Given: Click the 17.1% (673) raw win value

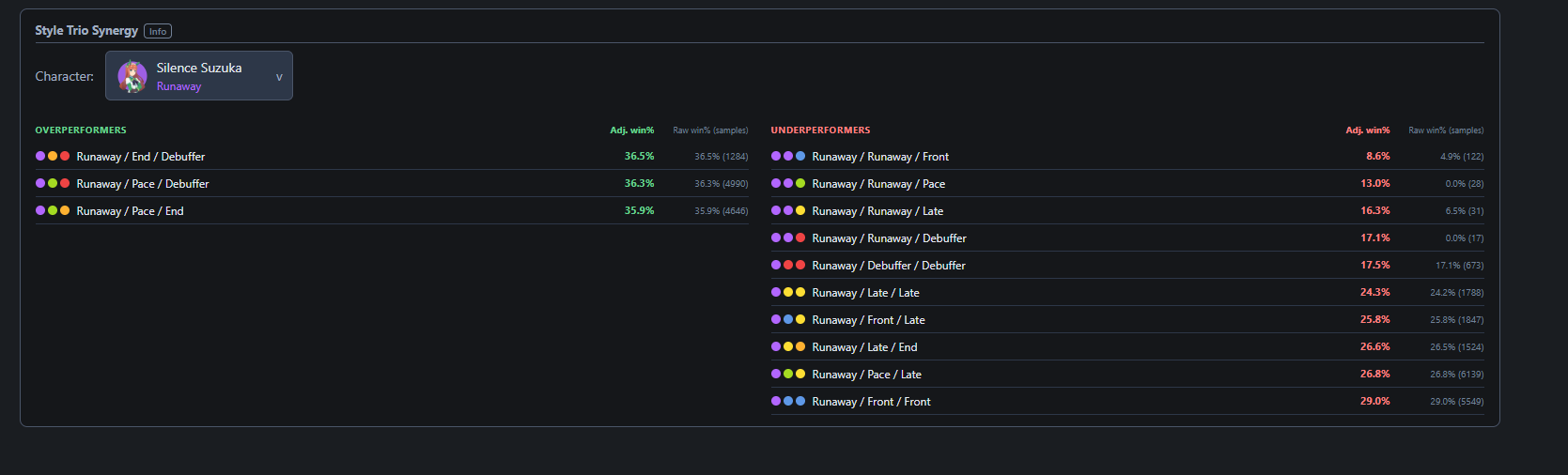Looking at the screenshot, I should coord(1460,266).
